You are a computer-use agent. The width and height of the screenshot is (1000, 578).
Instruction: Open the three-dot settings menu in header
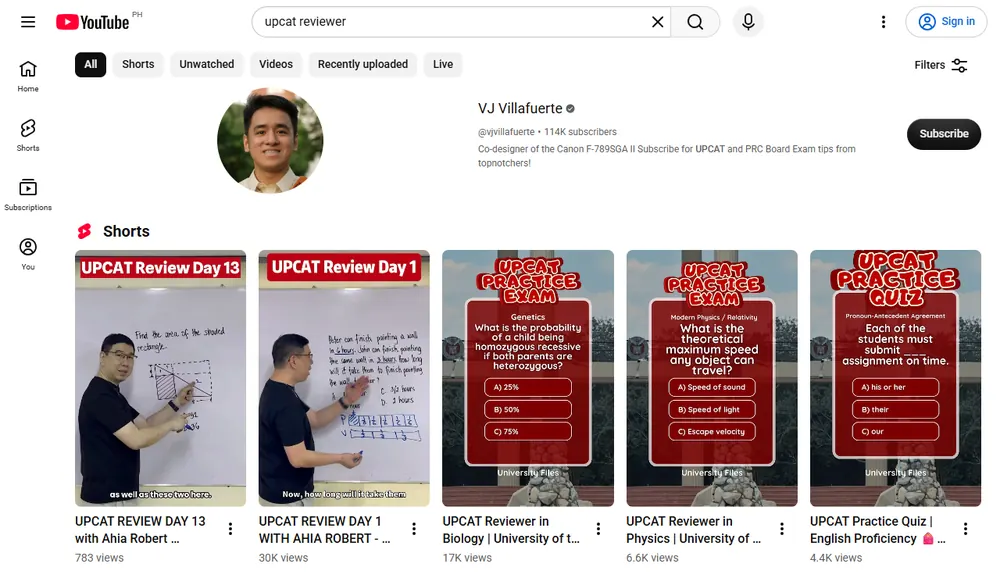(x=883, y=22)
